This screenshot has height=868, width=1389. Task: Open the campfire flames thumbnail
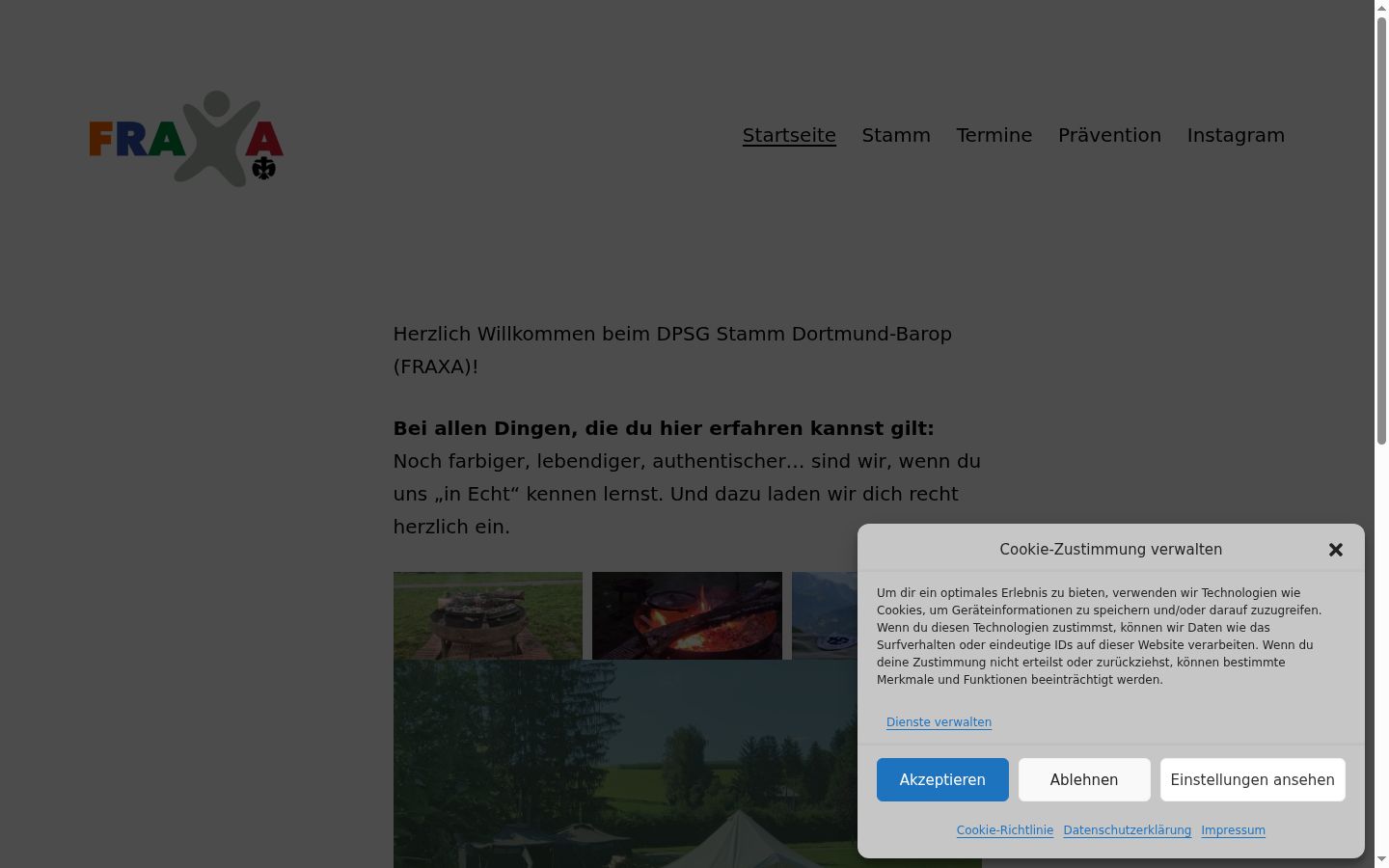pos(687,615)
